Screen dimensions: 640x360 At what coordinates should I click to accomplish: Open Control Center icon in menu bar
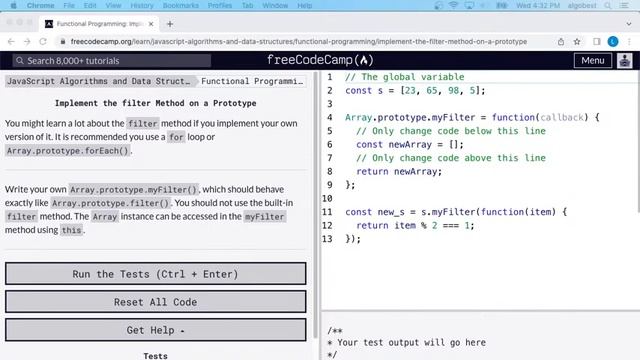[x=624, y=6]
